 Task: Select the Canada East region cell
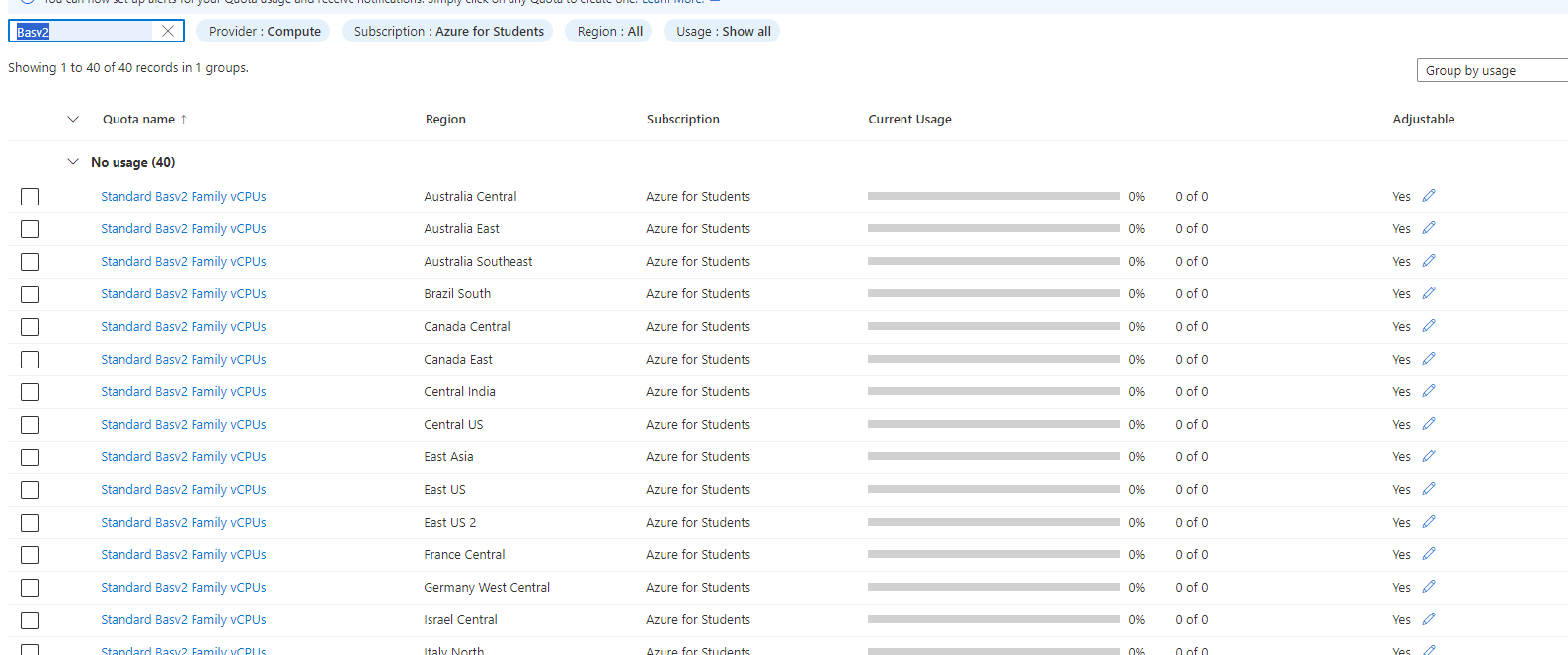(x=458, y=360)
